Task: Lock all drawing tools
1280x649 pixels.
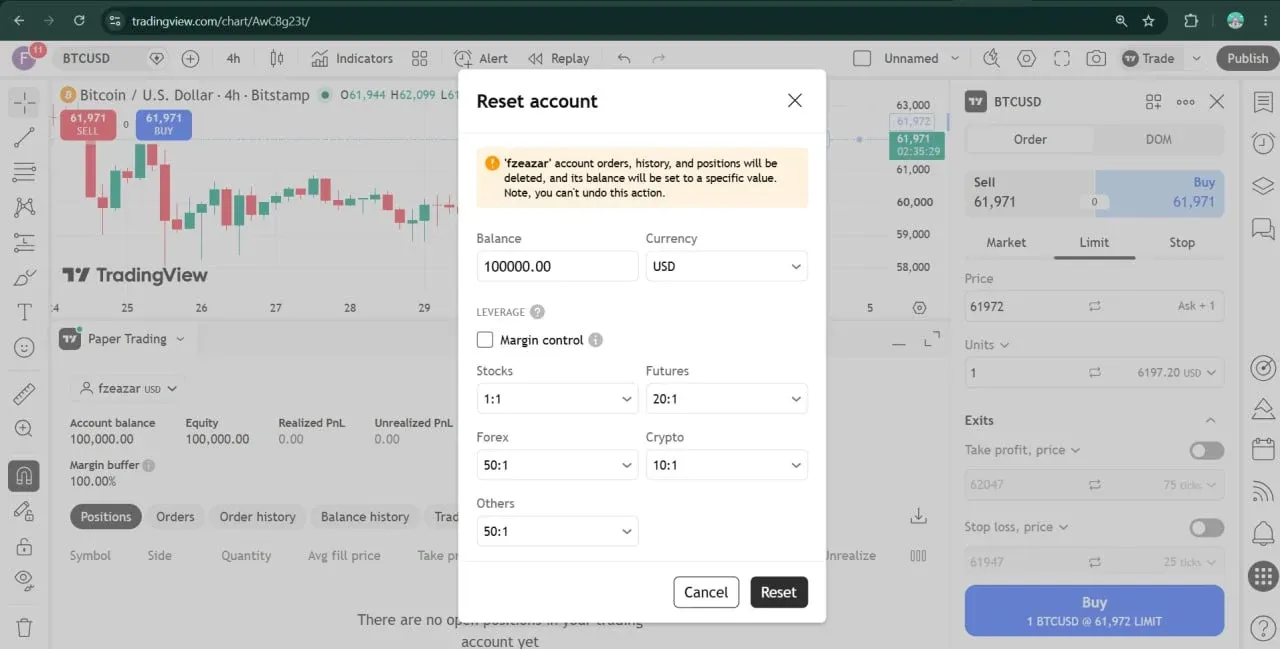Action: pyautogui.click(x=24, y=546)
